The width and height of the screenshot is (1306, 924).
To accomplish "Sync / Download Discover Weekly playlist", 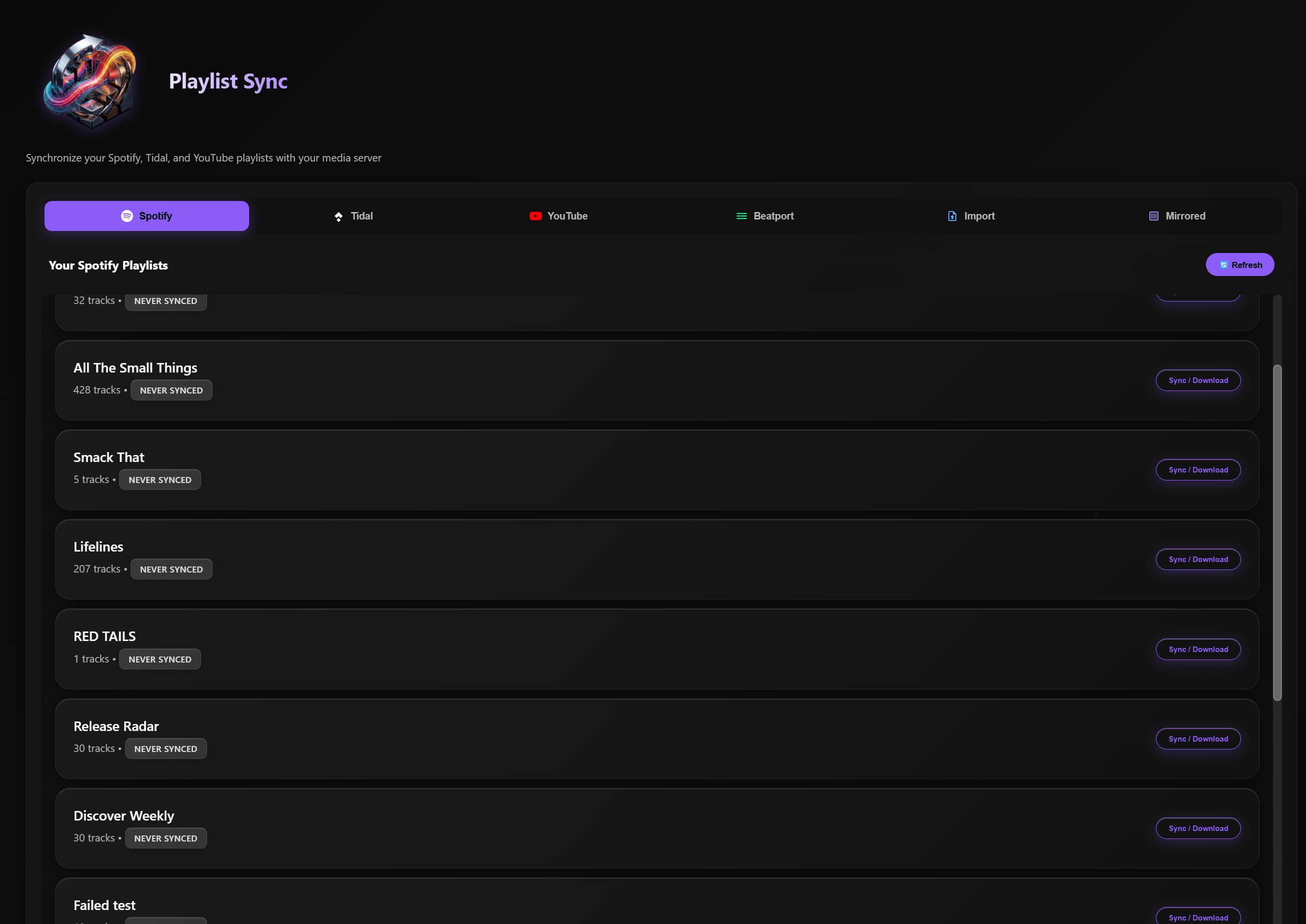I will click(x=1198, y=828).
